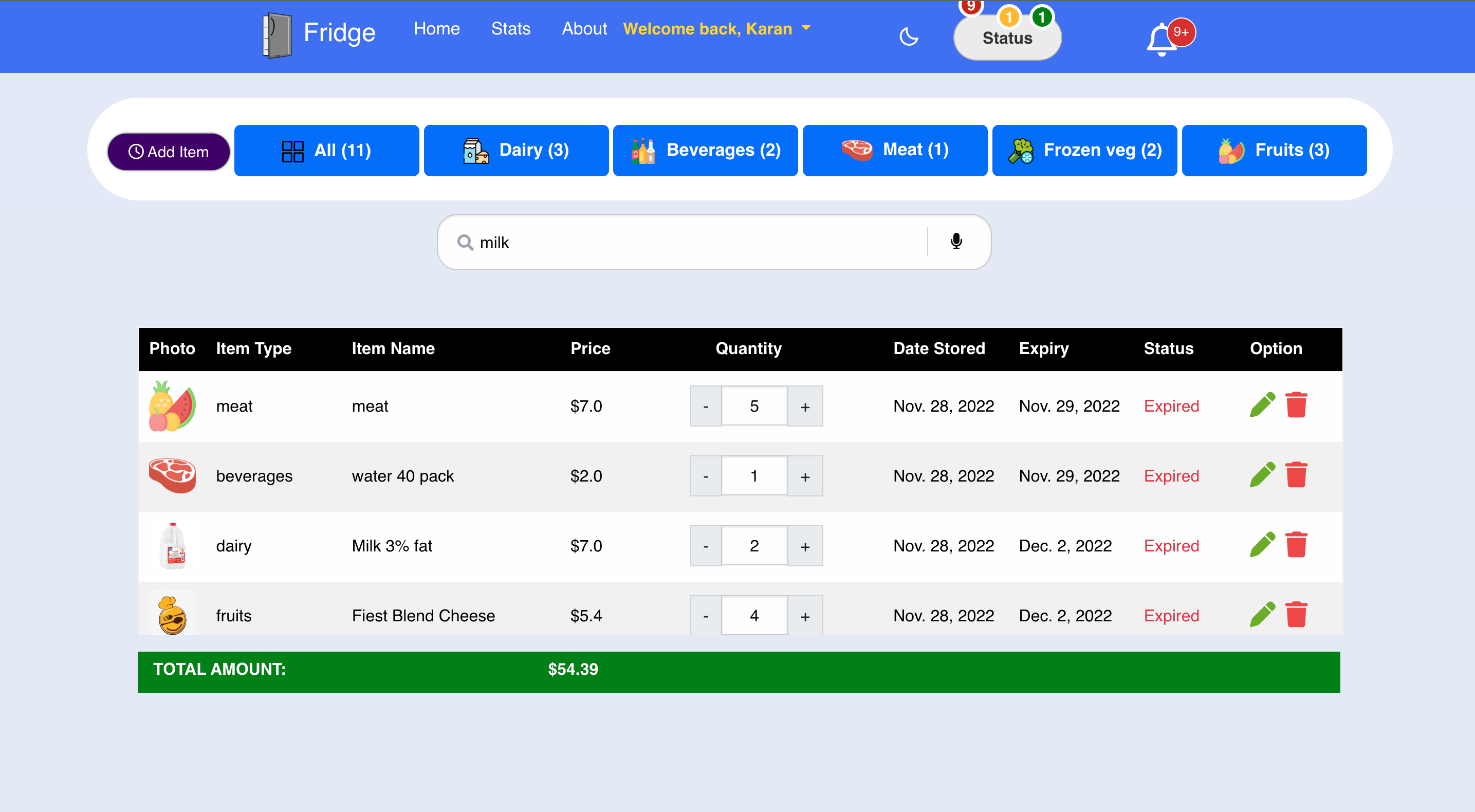Image resolution: width=1475 pixels, height=812 pixels.
Task: Delete the Fiest Blend Cheese item
Action: click(x=1296, y=615)
